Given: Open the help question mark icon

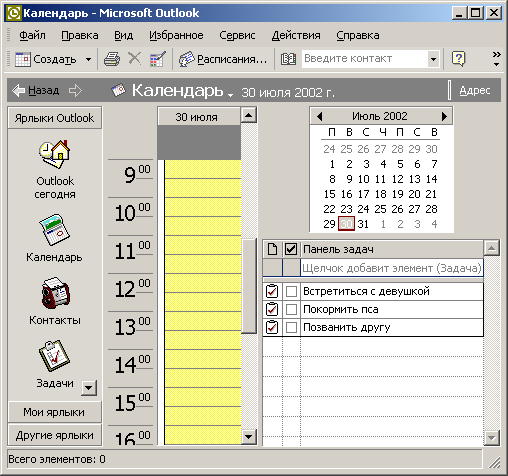Looking at the screenshot, I should pos(459,59).
